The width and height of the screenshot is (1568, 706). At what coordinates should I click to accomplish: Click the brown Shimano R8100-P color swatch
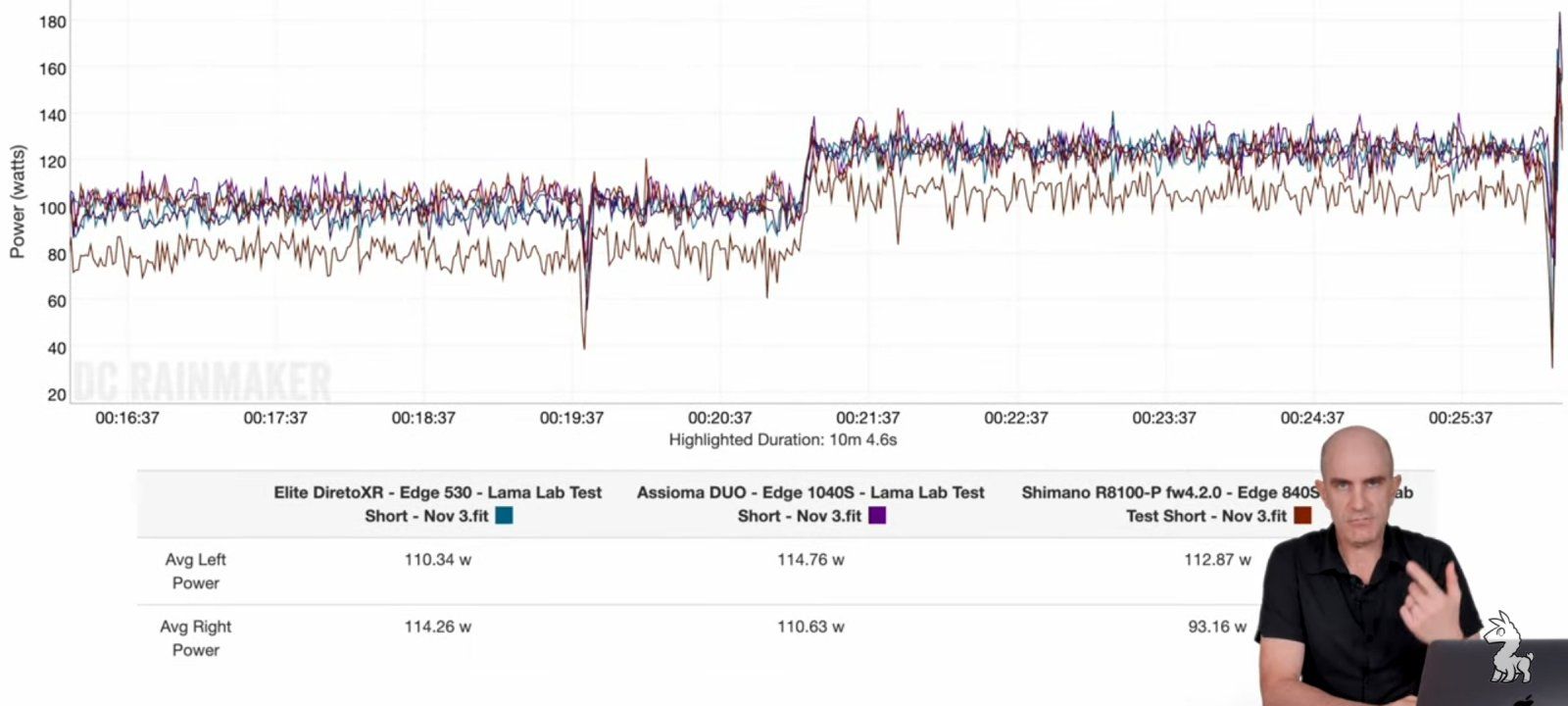pos(1302,516)
